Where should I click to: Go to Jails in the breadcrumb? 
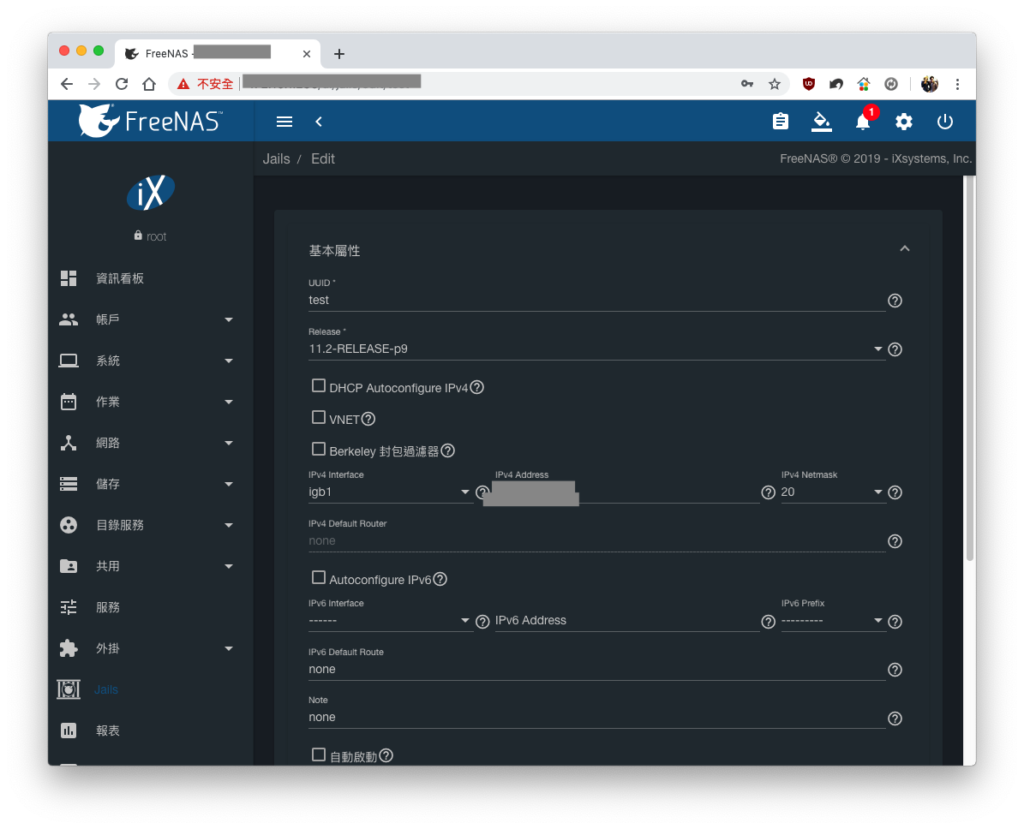click(276, 159)
